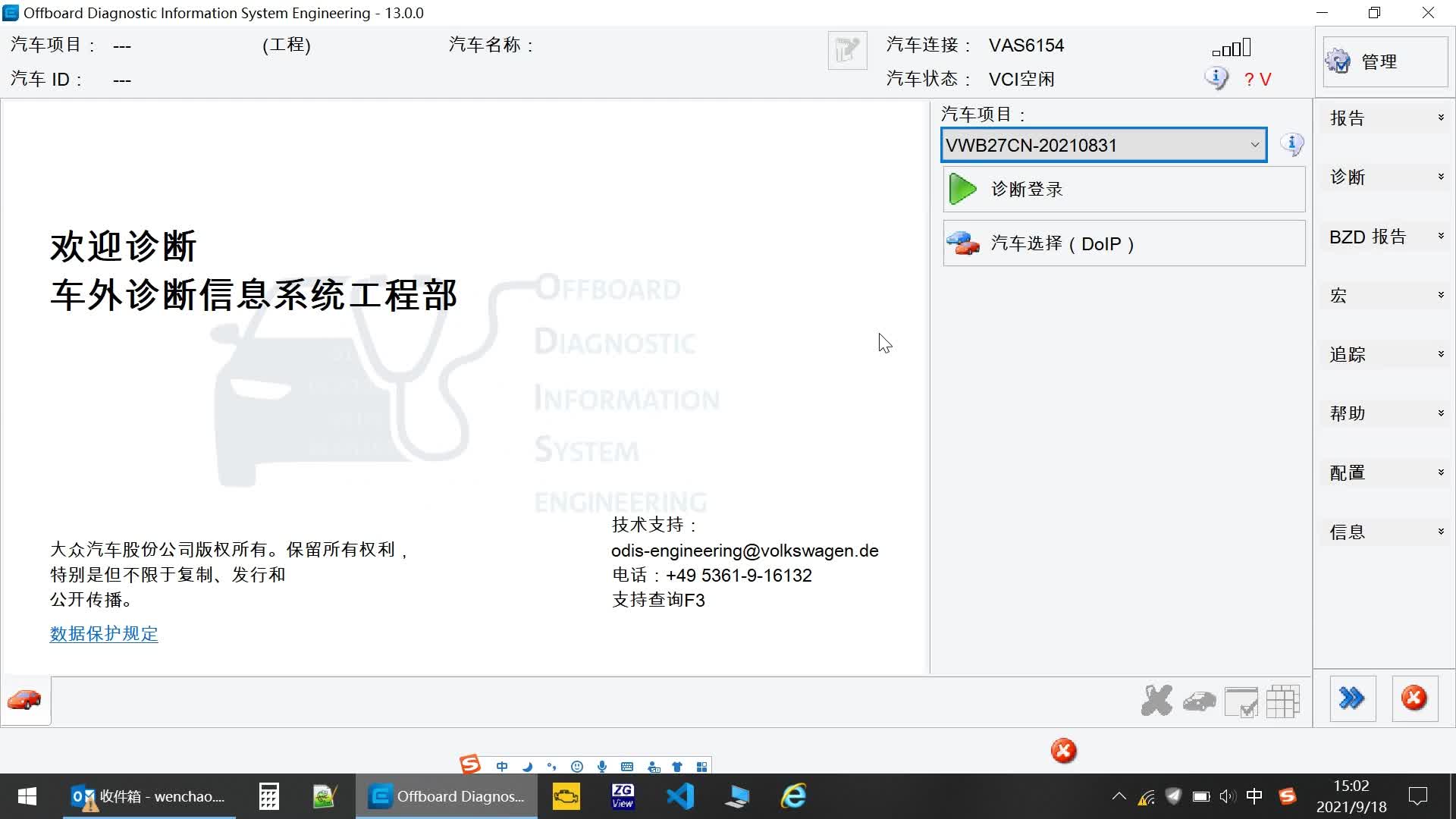Open the green notepad taskbar icon
1456x819 pixels.
(325, 796)
